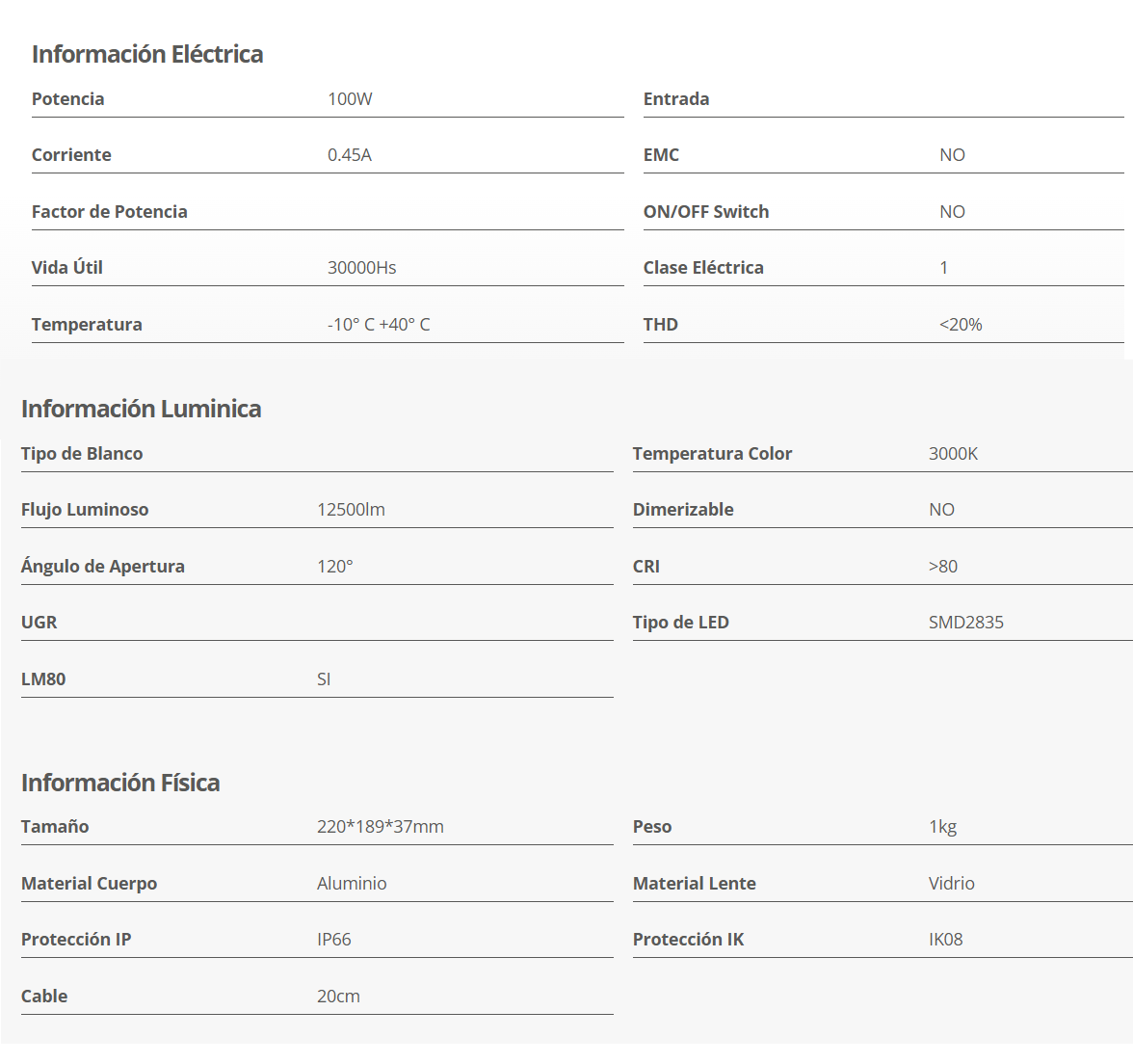Click the Información Física heading
1133x1064 pixels.
click(120, 783)
